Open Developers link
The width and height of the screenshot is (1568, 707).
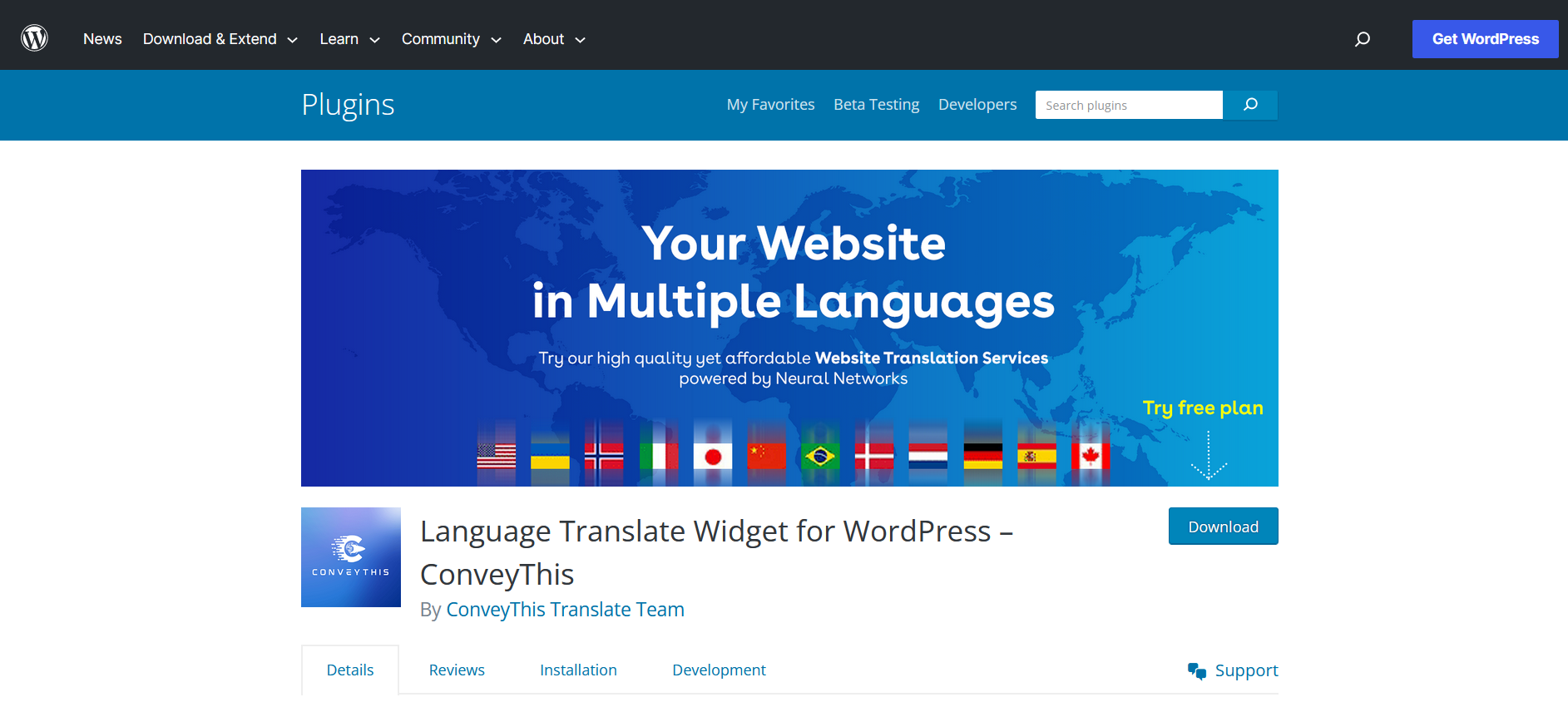pos(977,105)
